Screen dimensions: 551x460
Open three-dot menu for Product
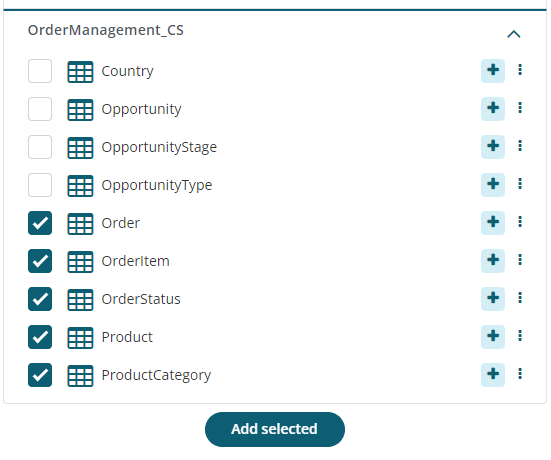(520, 336)
